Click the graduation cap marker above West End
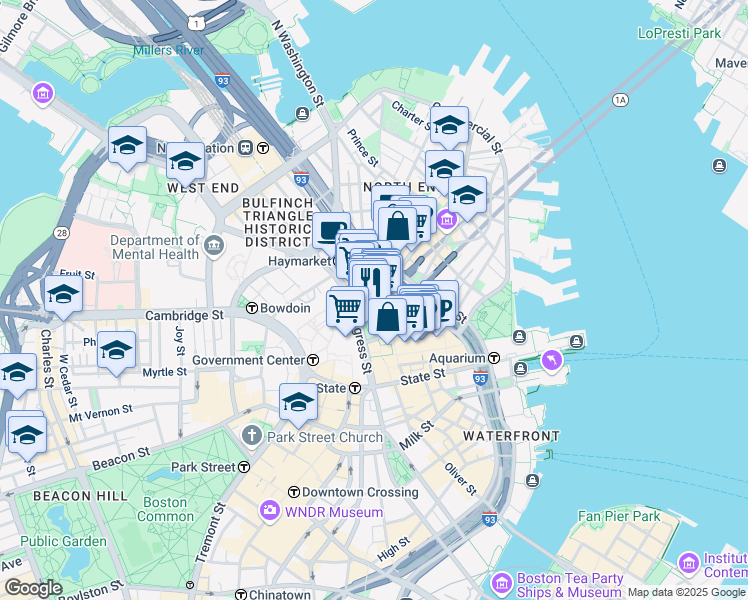The width and height of the screenshot is (748, 600). (x=186, y=161)
